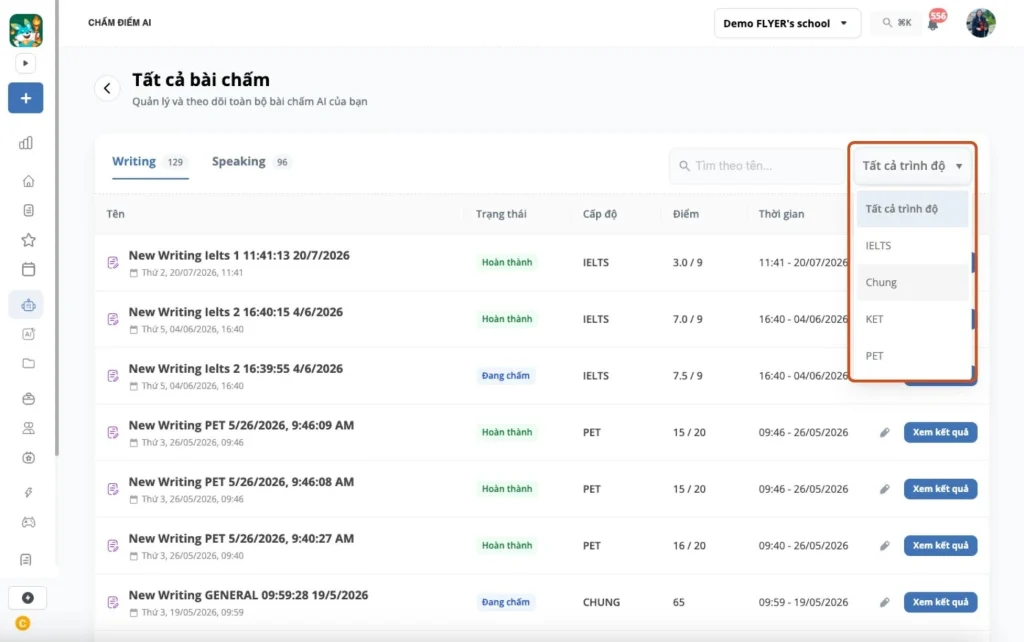Open "New Writing Ielts 2 16:40:15 4/6/2026" entry
1024x642 pixels.
click(x=236, y=312)
